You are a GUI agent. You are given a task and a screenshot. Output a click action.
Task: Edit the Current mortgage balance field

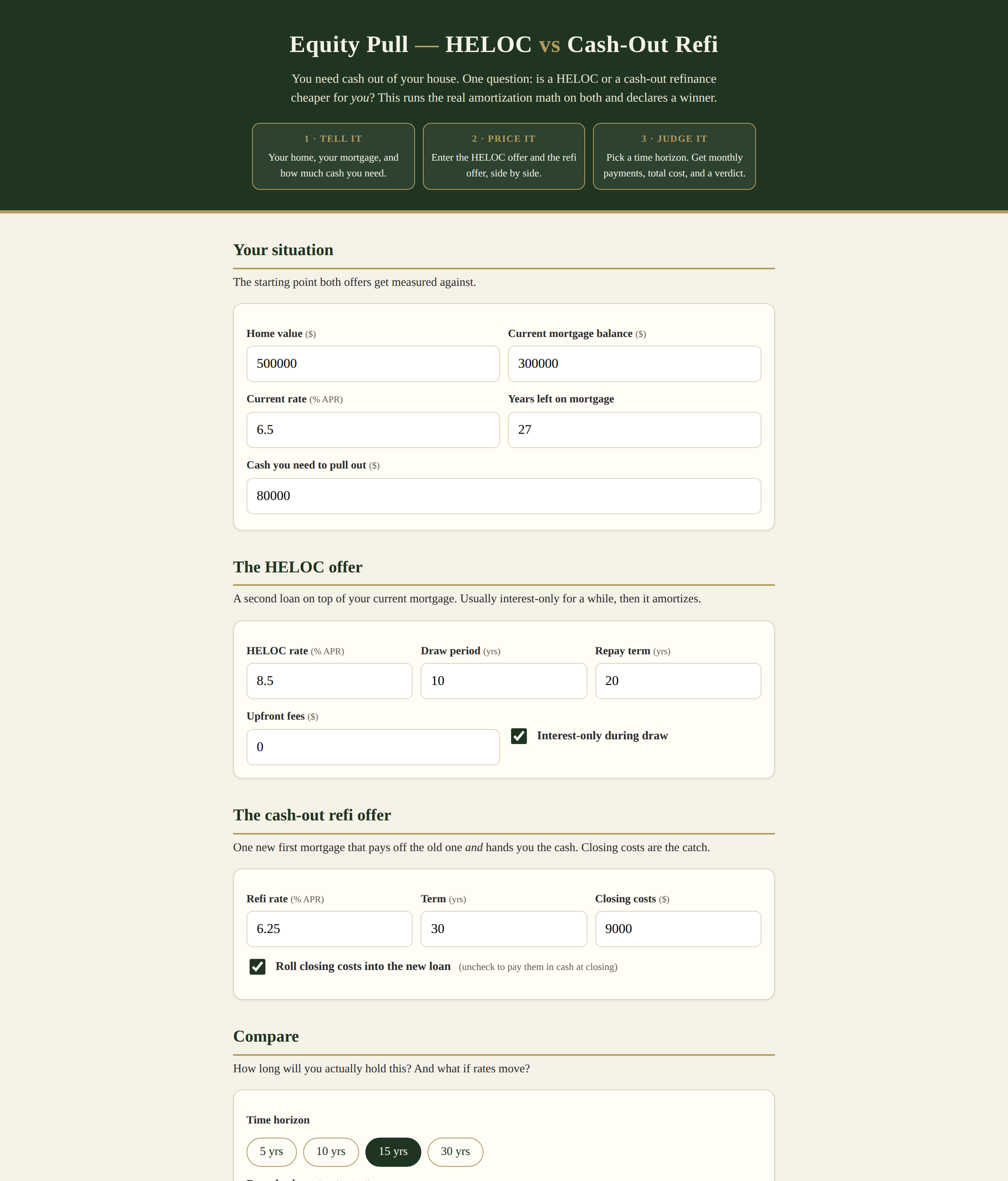[635, 364]
